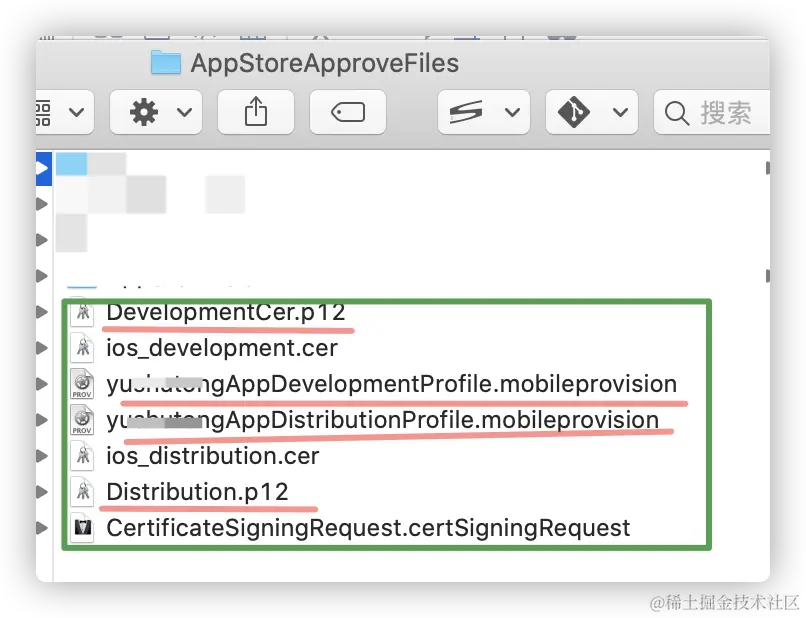Open the Git diamond toolbar dropdown
The width and height of the screenshot is (806, 618).
[592, 112]
